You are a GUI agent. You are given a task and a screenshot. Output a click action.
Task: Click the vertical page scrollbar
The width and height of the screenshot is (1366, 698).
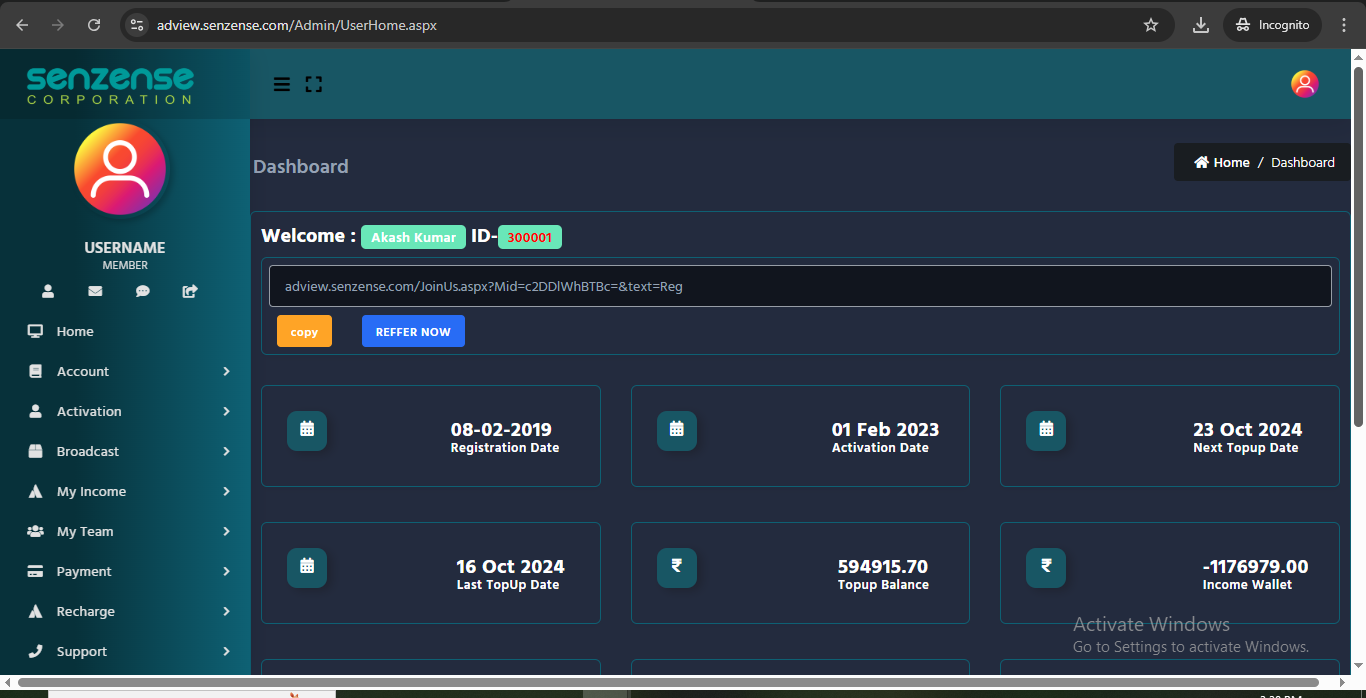tap(1358, 246)
